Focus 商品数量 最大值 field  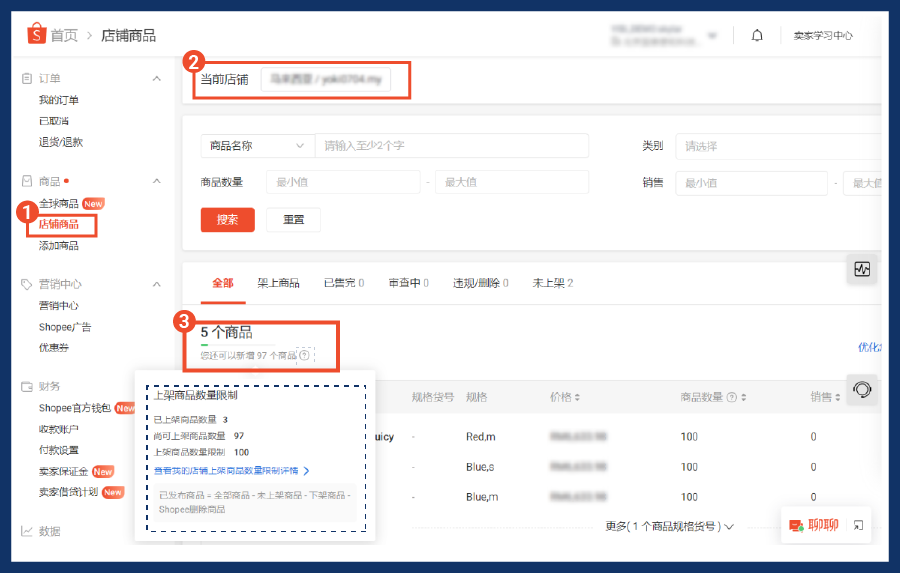512,182
